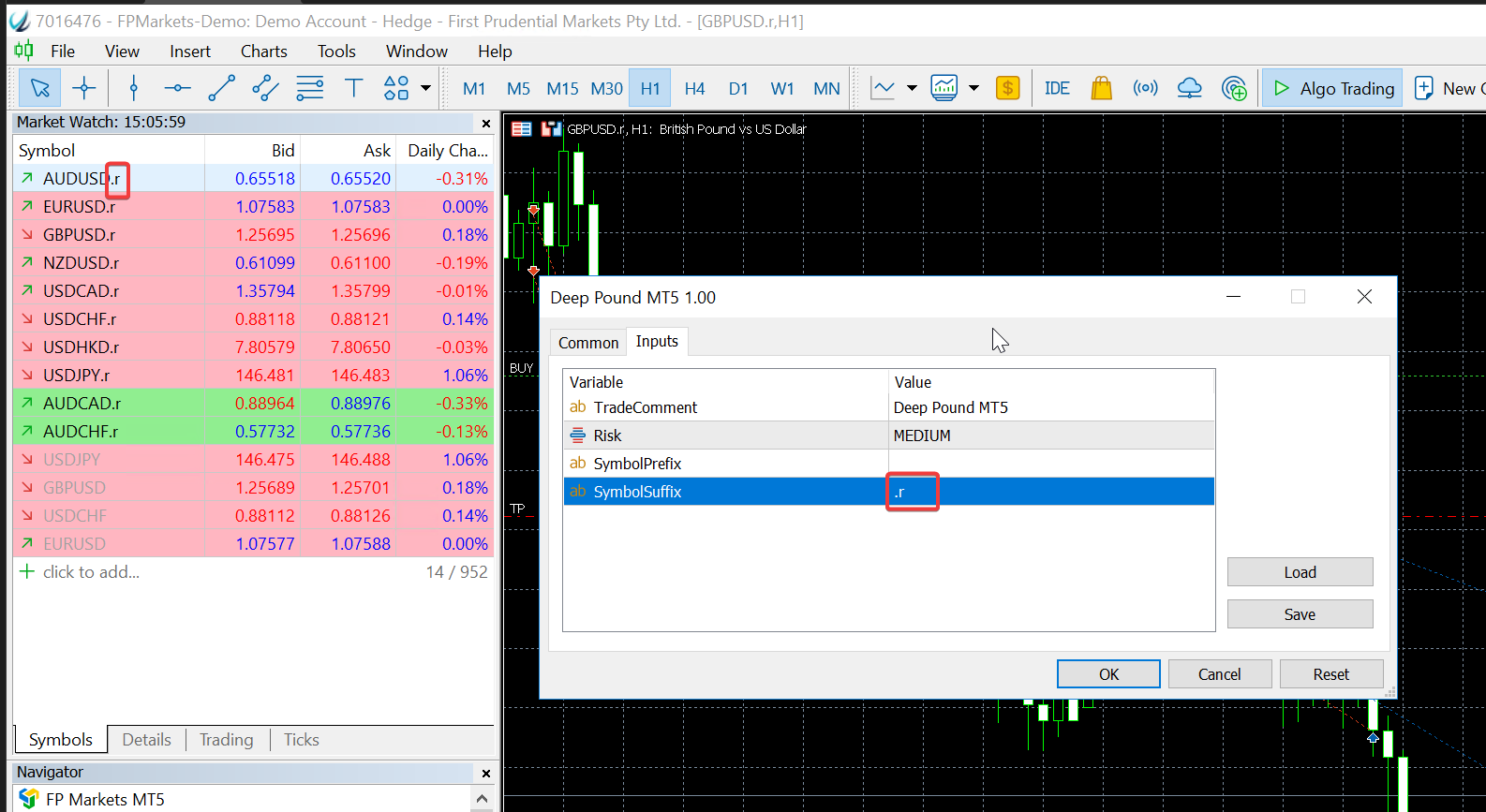Open the IDE MetaEditor

pyautogui.click(x=1057, y=88)
